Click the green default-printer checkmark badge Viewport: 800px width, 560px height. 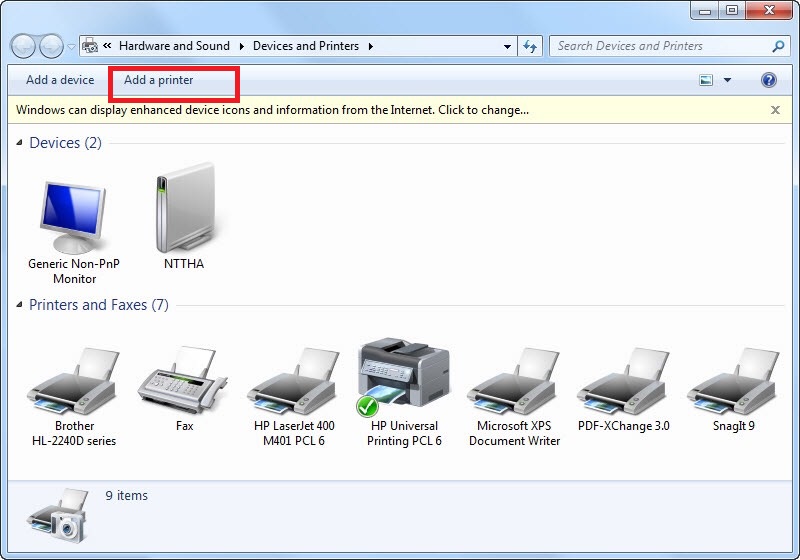click(367, 406)
